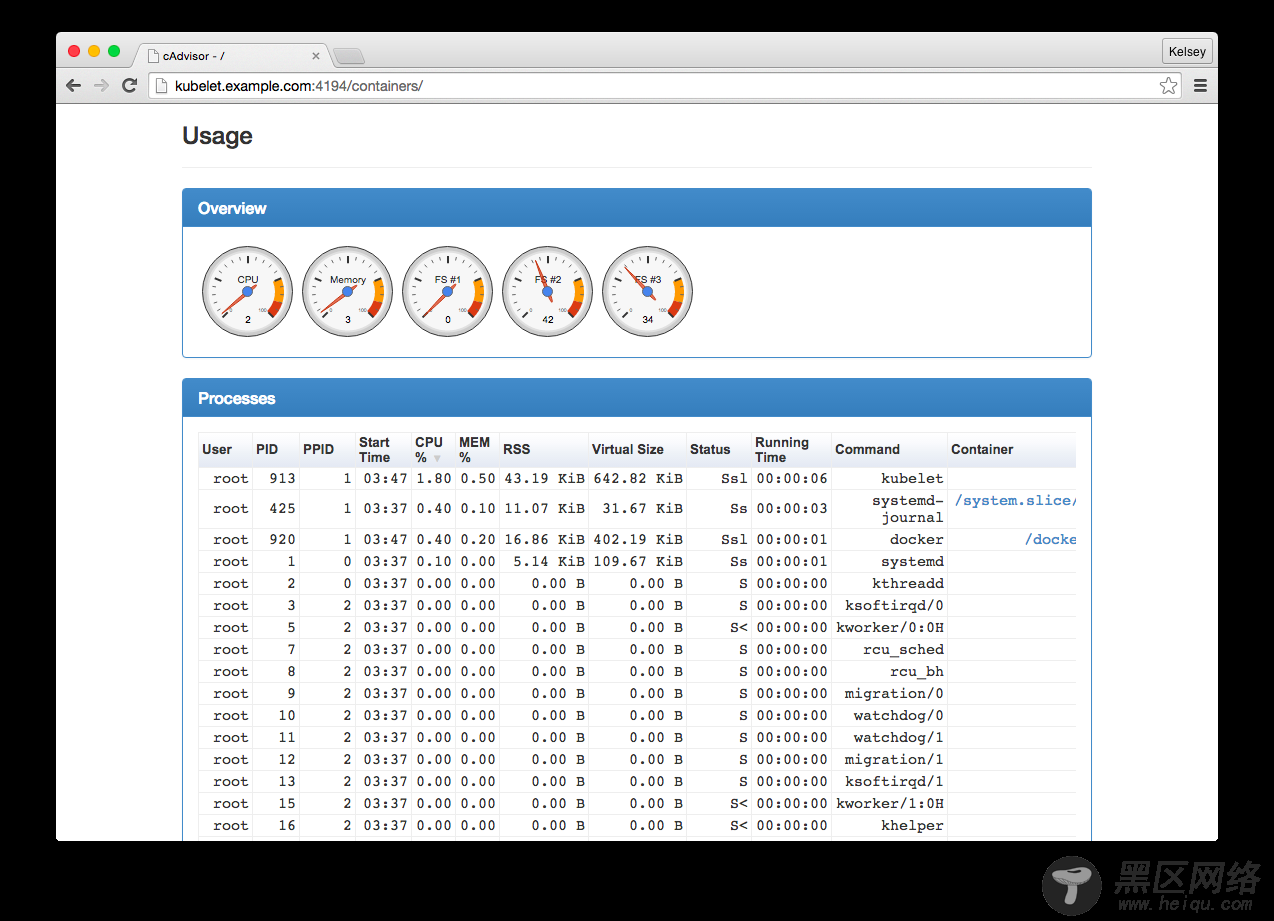This screenshot has height=921, width=1274.
Task: Click the FS #2 gauge
Action: (x=547, y=291)
